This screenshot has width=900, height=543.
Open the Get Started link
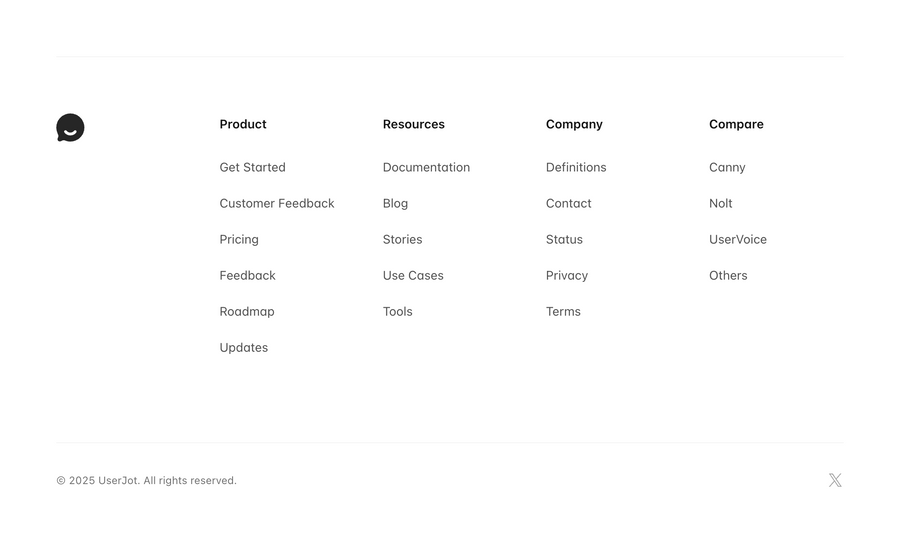coord(252,167)
